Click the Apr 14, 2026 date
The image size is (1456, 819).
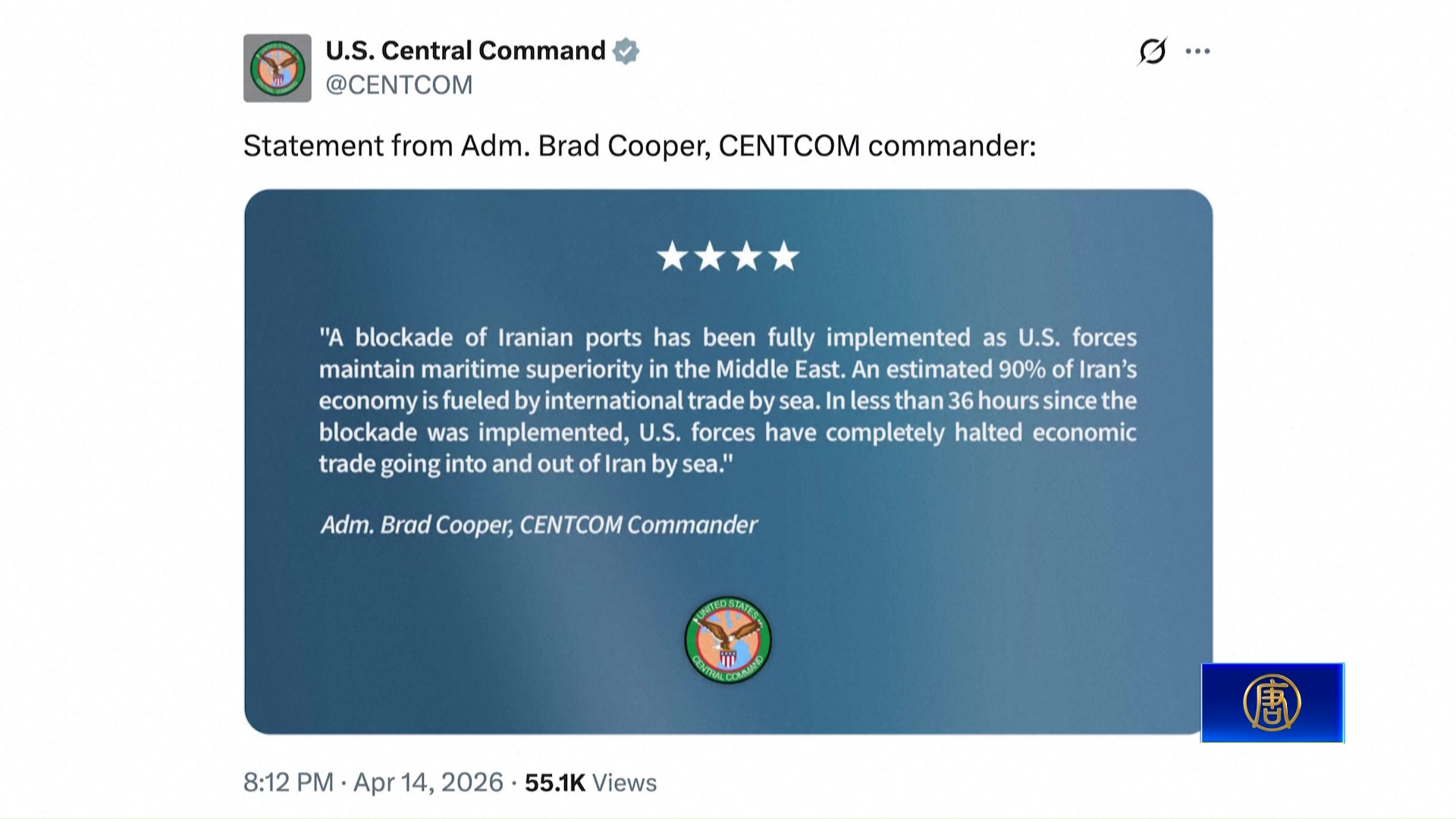(x=428, y=783)
